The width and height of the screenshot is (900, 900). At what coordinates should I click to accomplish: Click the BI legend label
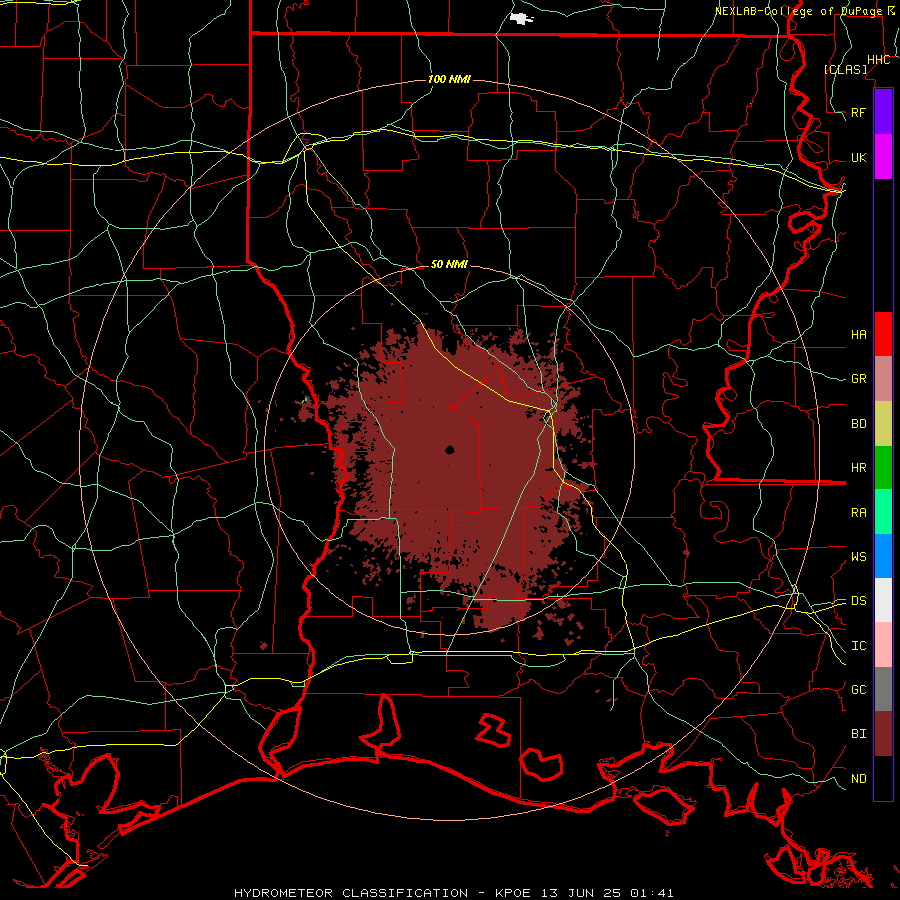click(859, 734)
